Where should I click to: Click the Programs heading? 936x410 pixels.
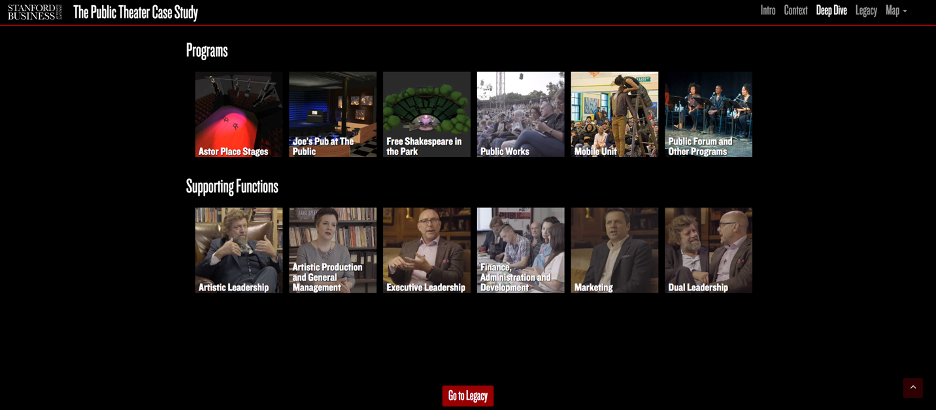pyautogui.click(x=207, y=51)
